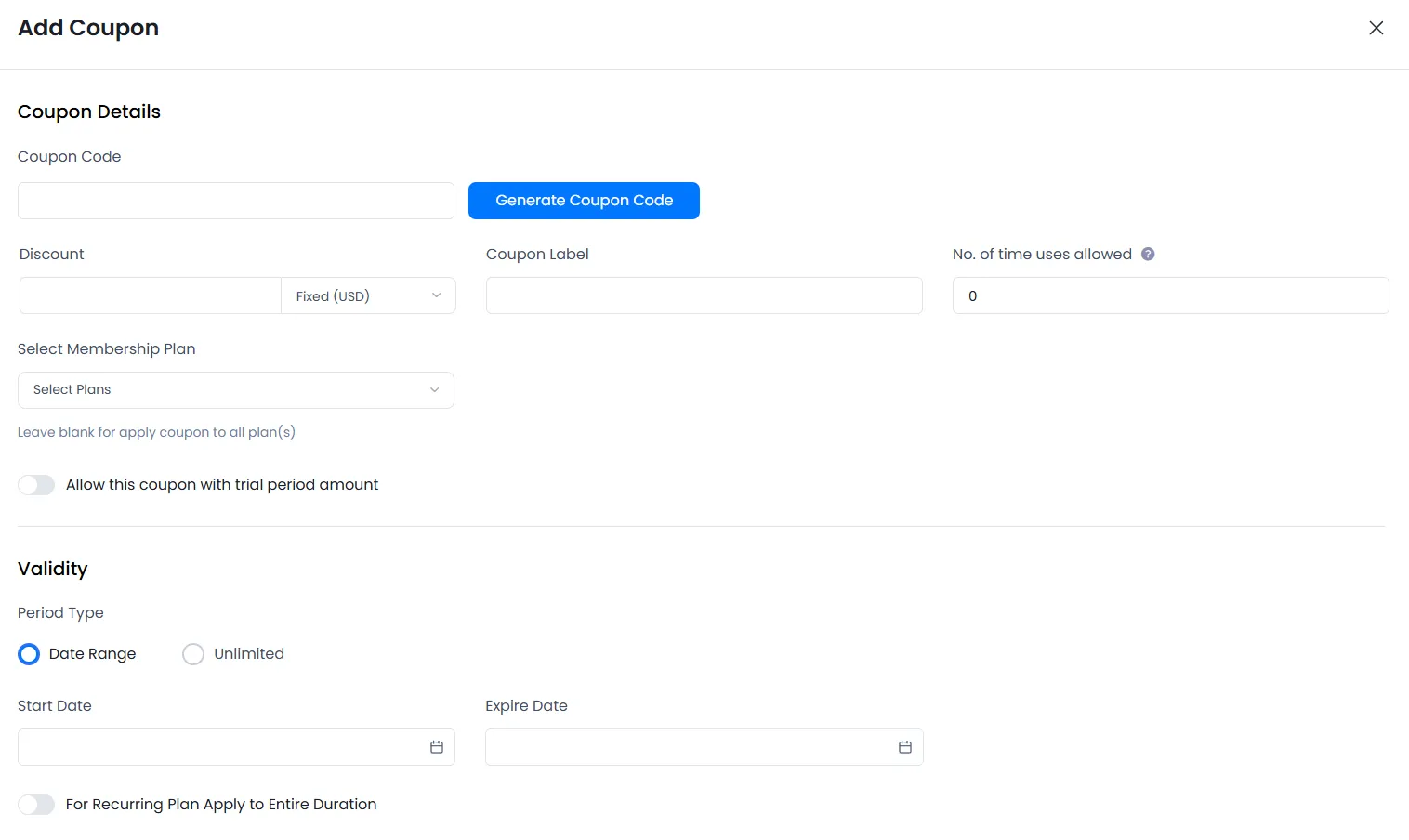The height and width of the screenshot is (840, 1409).
Task: Click inside the Expire Date field
Action: pos(688,747)
